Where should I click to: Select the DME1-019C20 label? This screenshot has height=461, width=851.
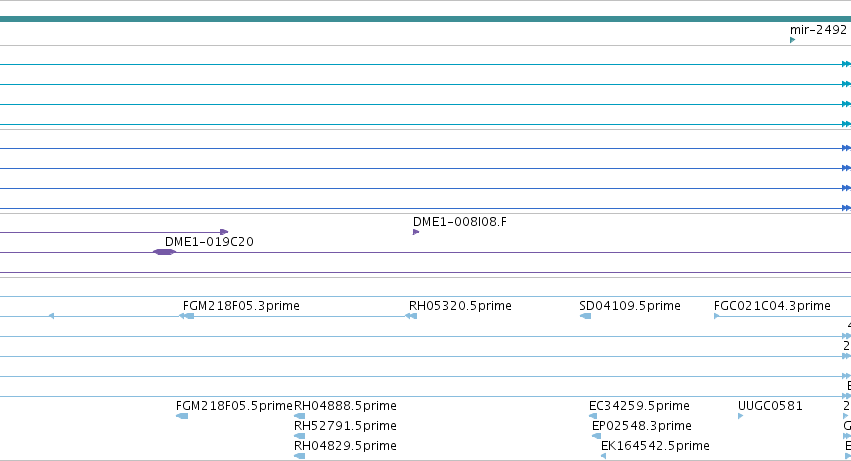[209, 242]
